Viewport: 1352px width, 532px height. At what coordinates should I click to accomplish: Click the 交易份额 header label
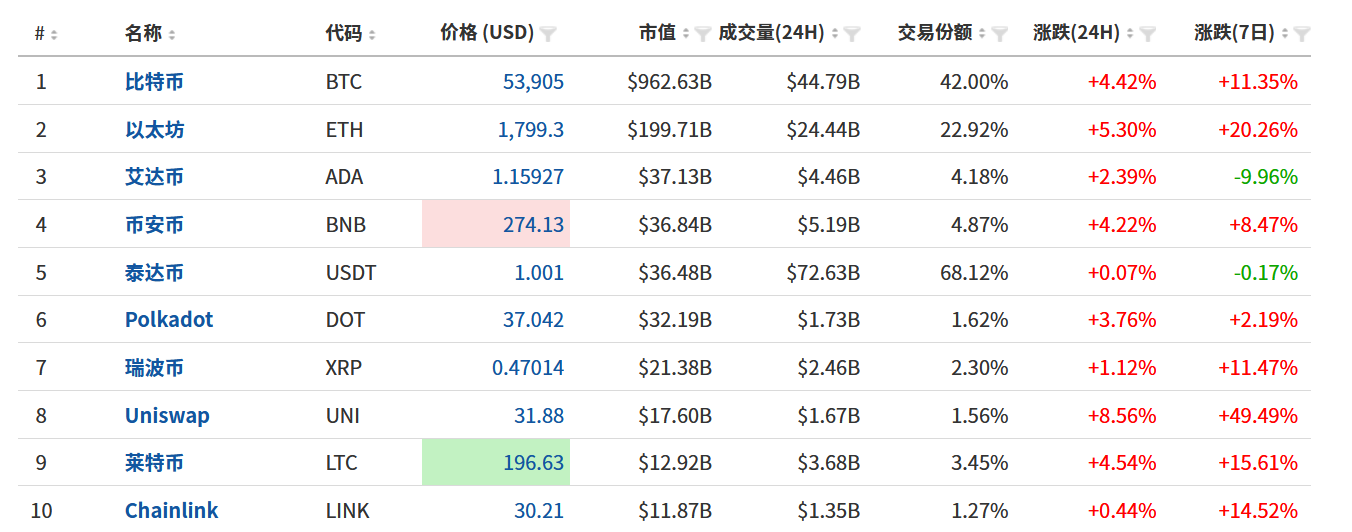point(935,33)
